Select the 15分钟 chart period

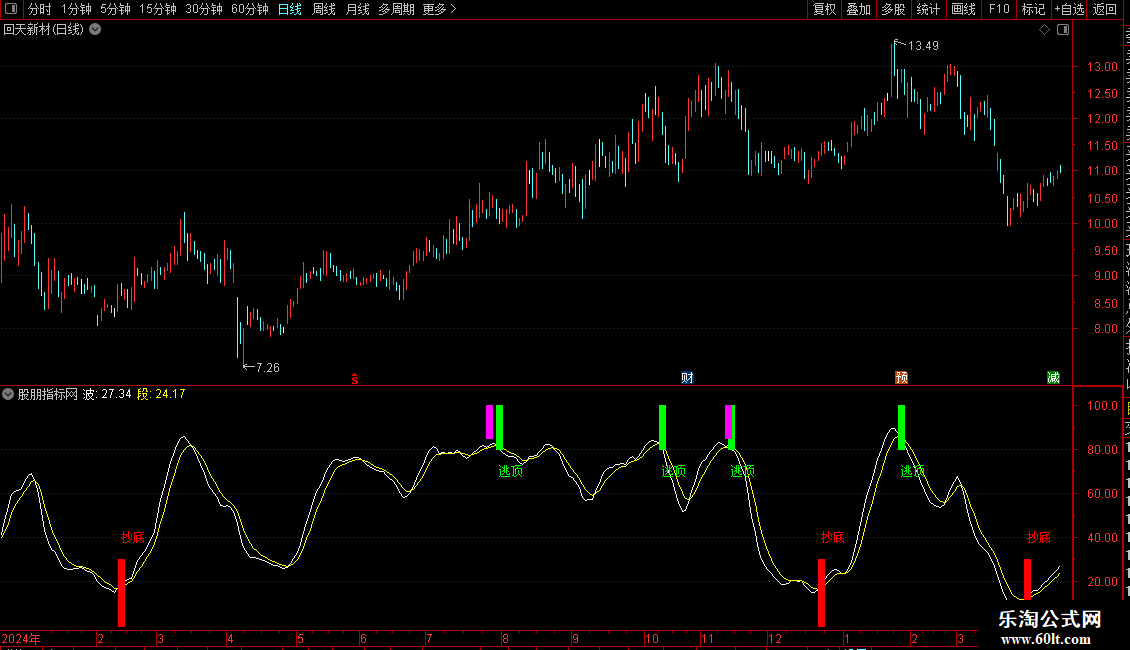tap(158, 9)
